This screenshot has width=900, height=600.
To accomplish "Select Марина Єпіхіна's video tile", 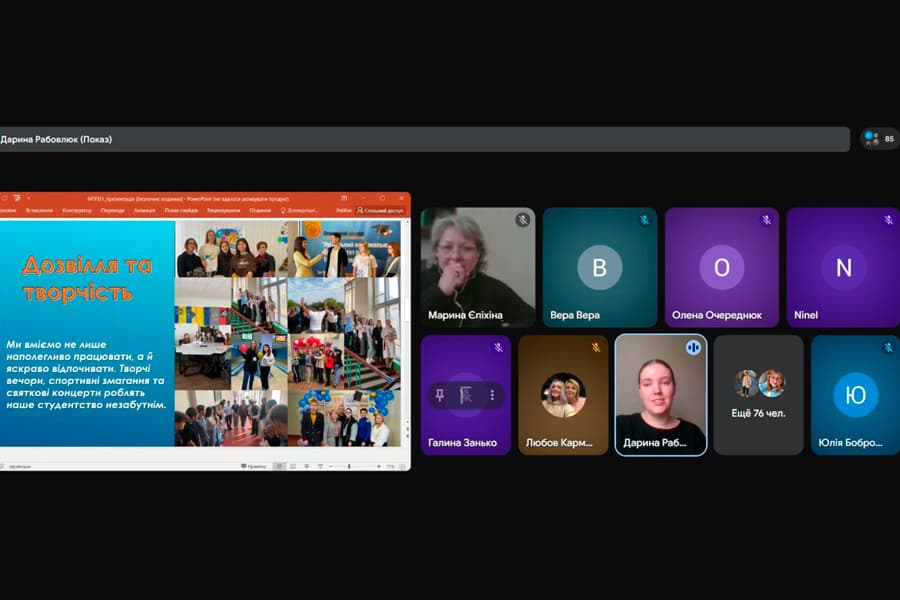I will tap(478, 268).
